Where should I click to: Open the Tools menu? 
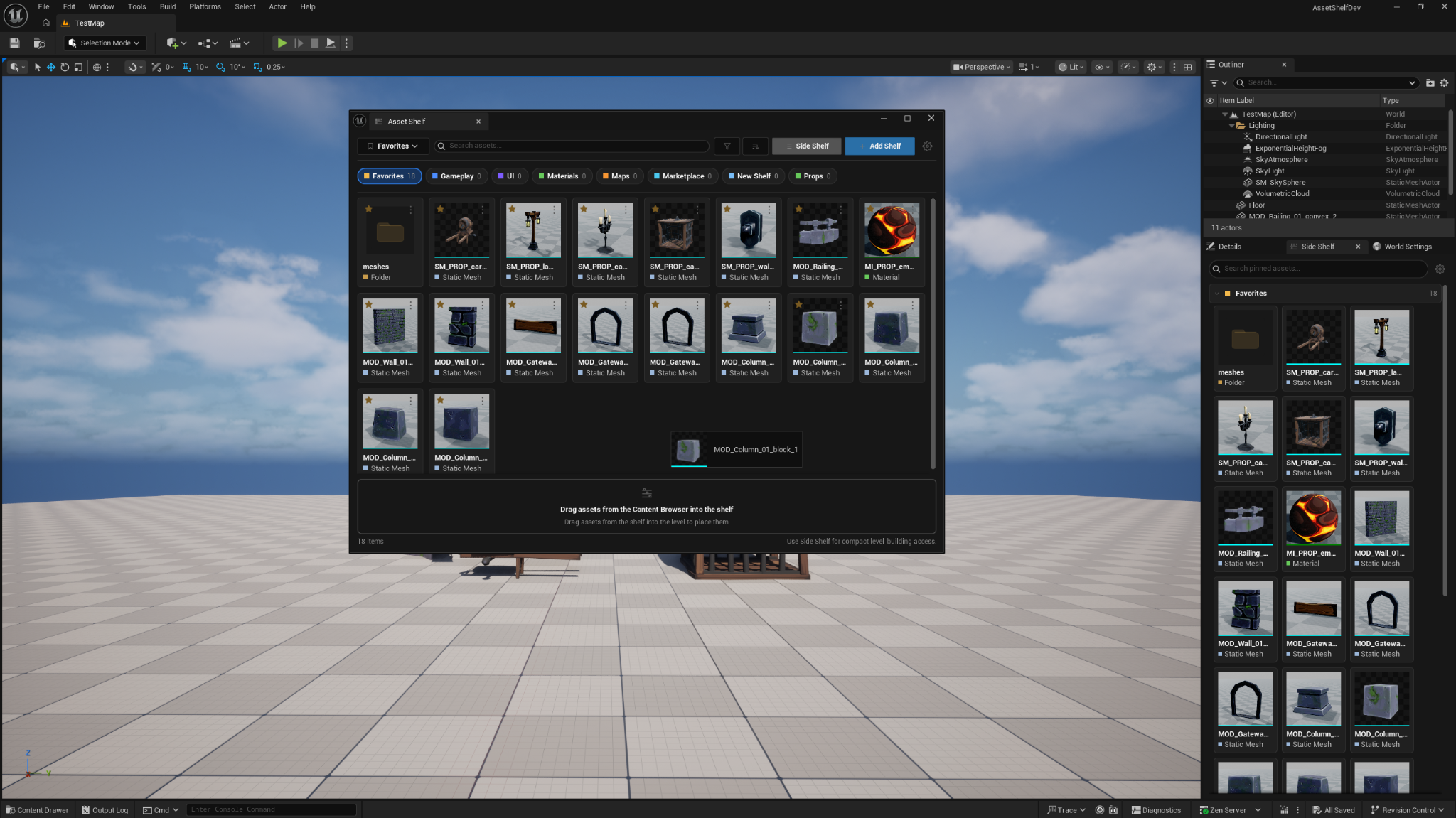[x=136, y=6]
